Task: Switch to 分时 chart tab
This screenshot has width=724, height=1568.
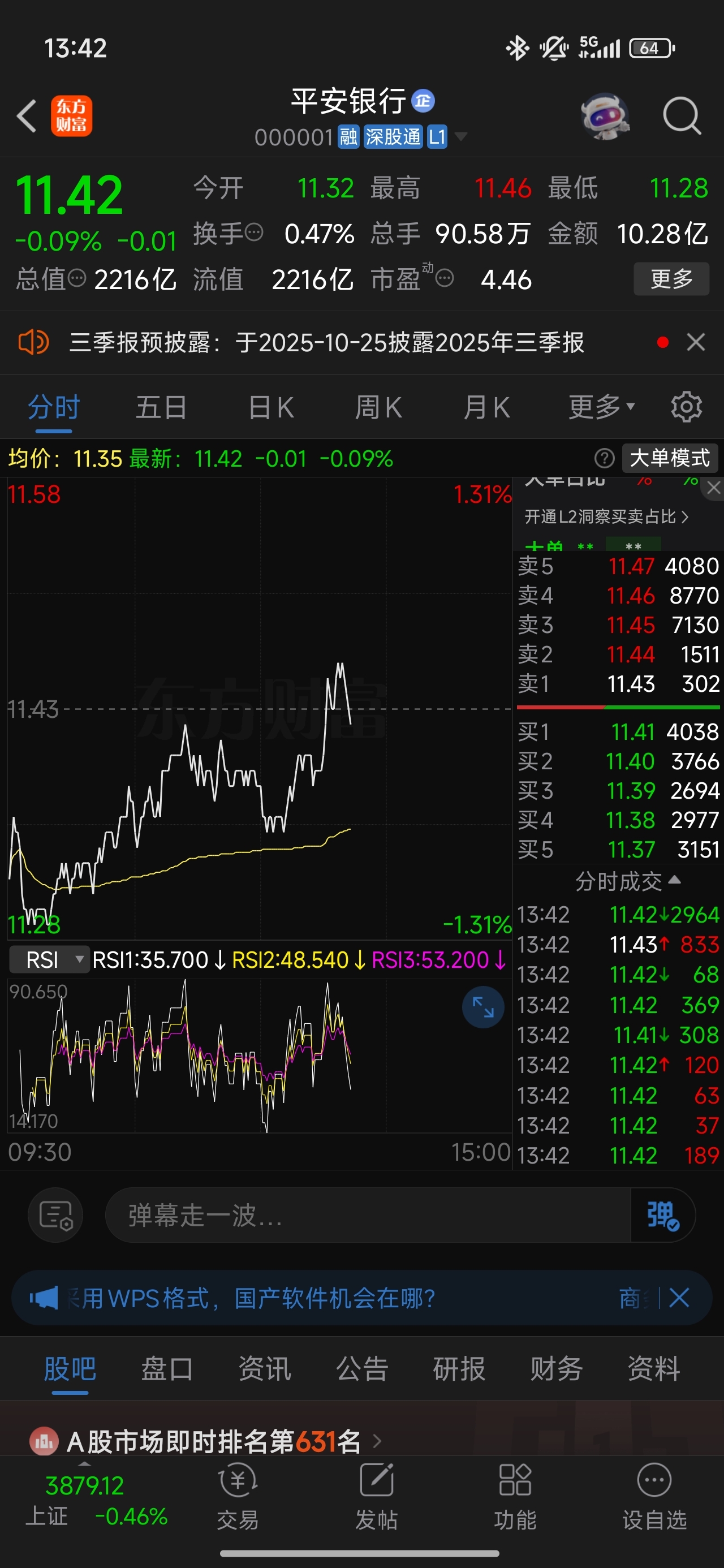Action: 54,407
